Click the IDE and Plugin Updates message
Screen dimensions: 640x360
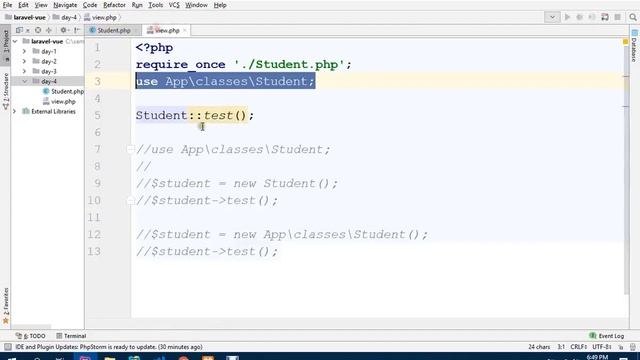[x=109, y=347]
